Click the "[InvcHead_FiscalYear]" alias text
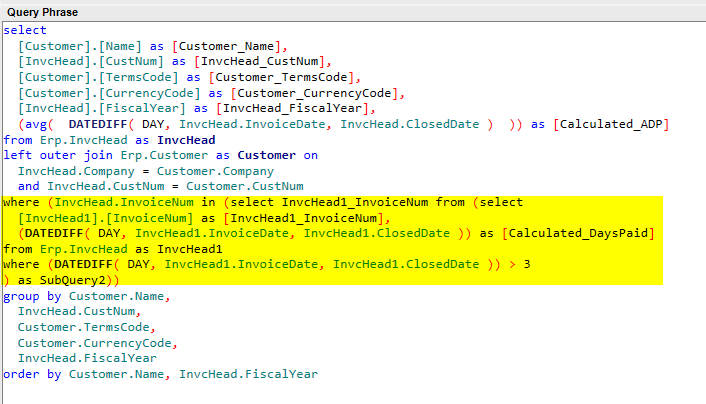The height and width of the screenshot is (404, 706). pyautogui.click(x=292, y=109)
